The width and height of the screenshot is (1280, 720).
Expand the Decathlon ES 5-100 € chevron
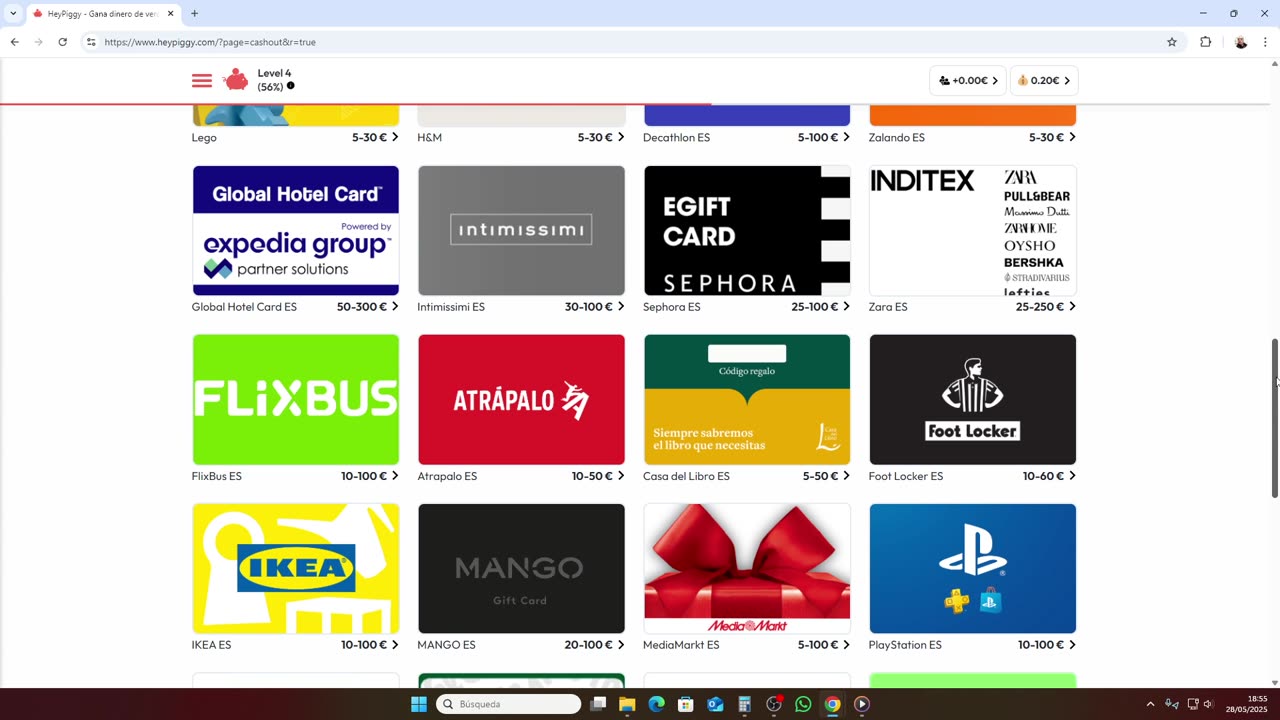[846, 137]
